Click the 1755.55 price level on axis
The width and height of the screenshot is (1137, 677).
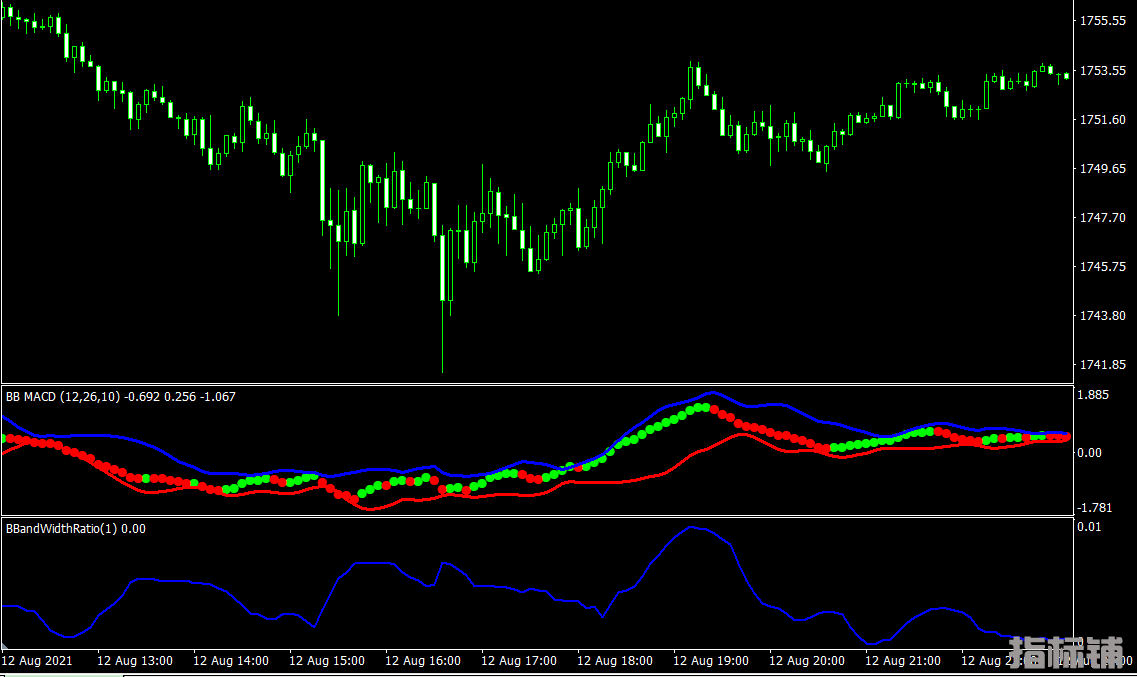1104,21
